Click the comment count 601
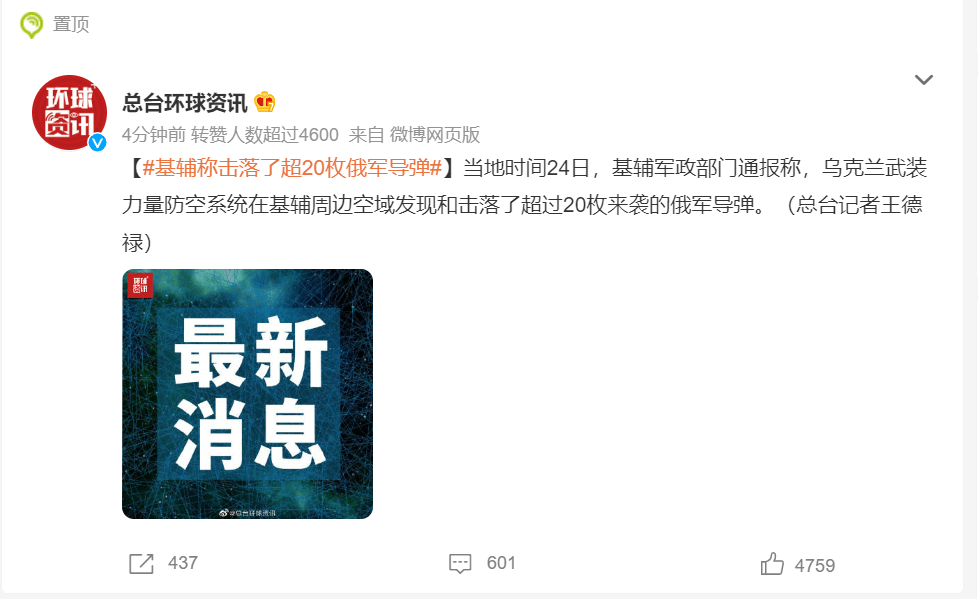978x599 pixels. point(501,563)
